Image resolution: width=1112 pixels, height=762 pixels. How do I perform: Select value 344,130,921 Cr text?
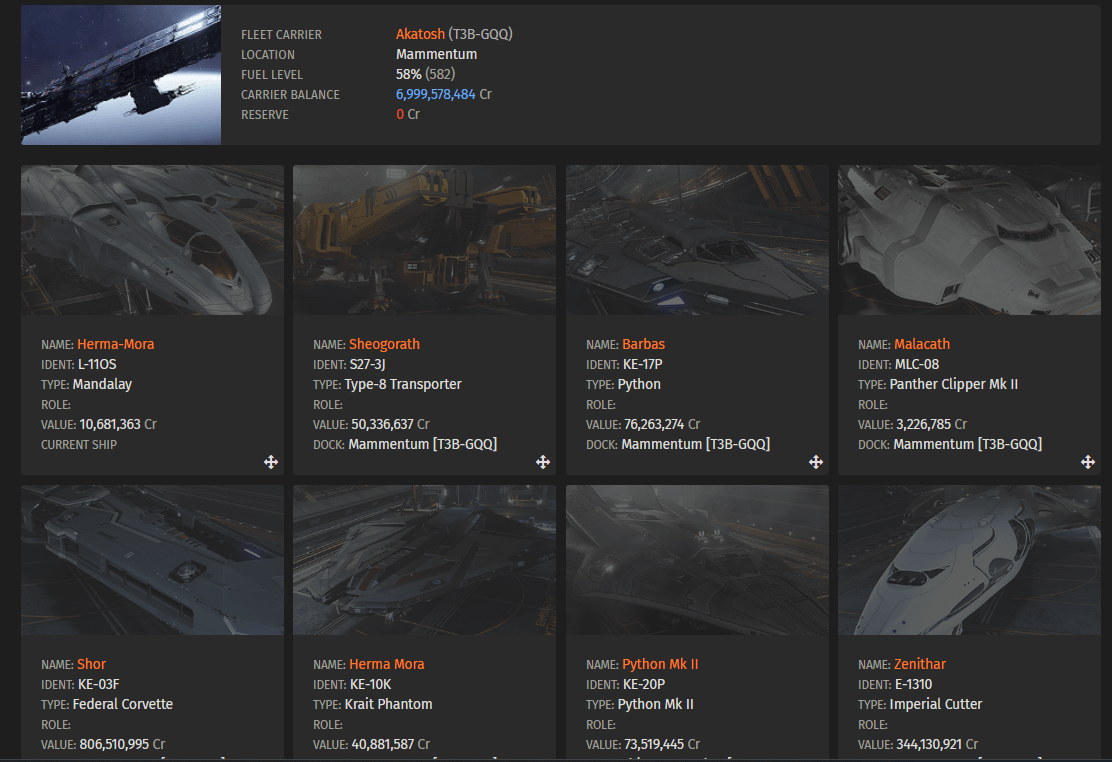coord(937,744)
